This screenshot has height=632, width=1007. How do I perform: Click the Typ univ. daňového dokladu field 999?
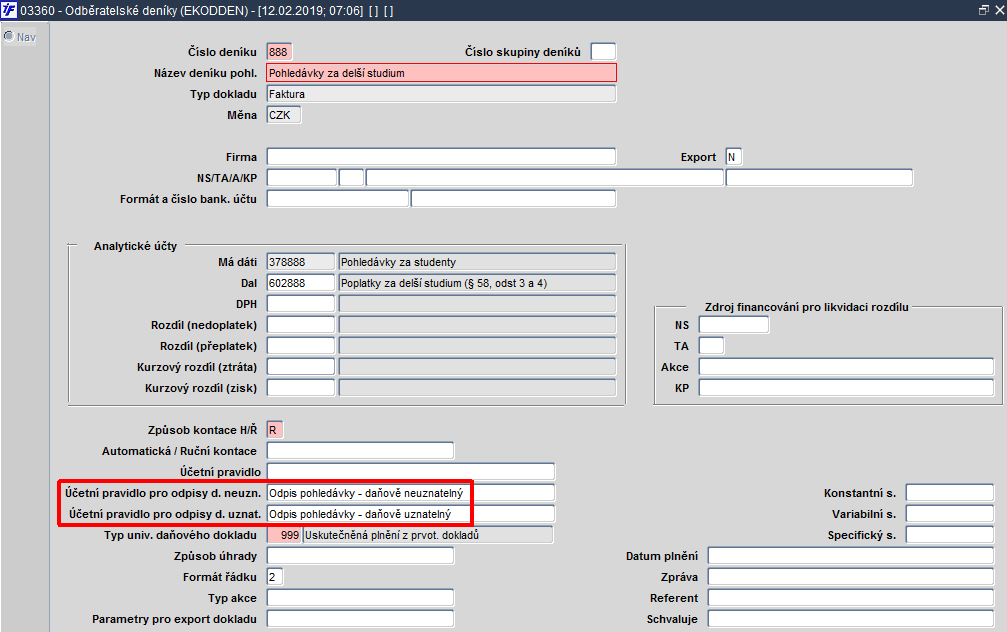(x=284, y=535)
